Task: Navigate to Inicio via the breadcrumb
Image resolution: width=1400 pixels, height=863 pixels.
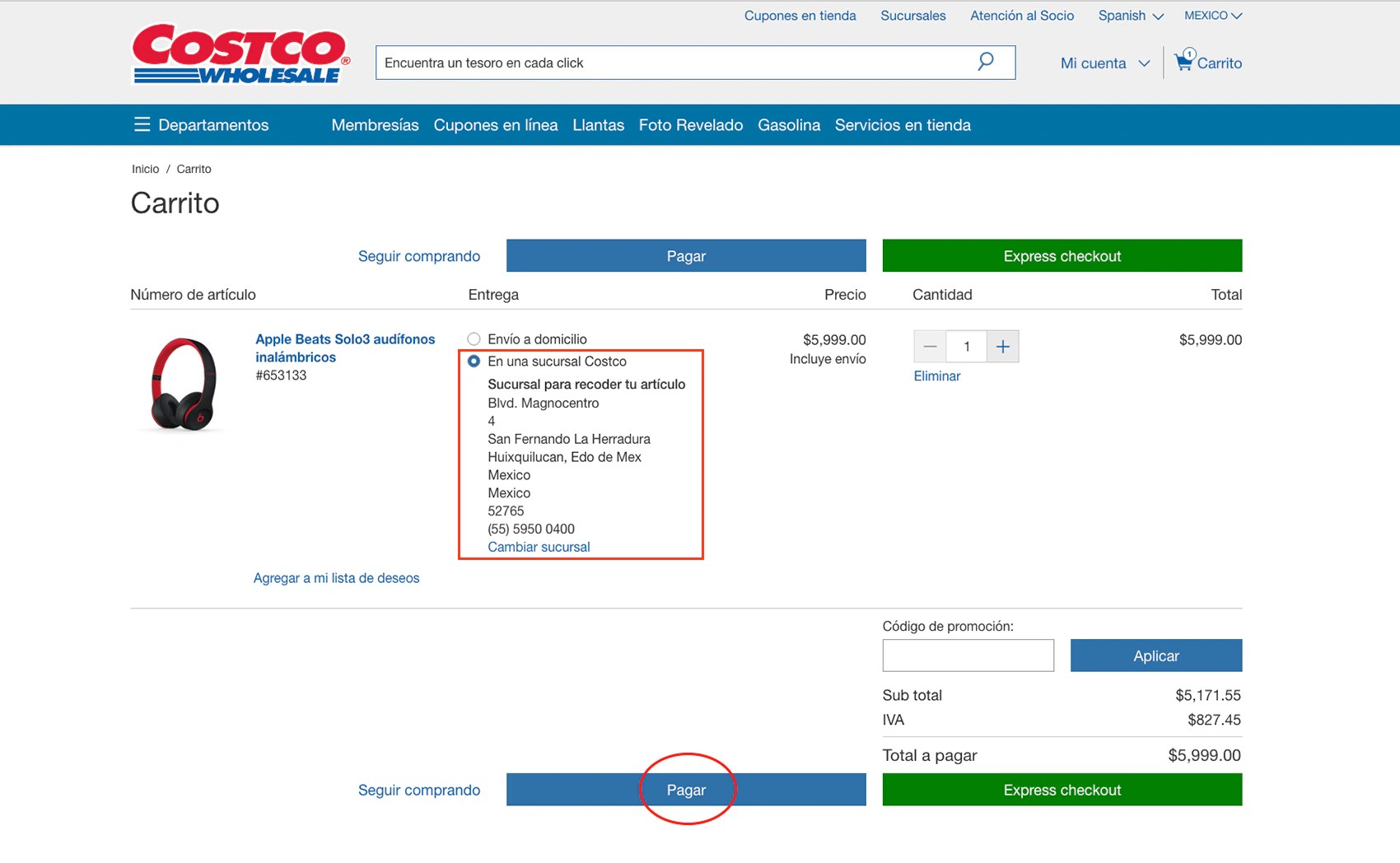Action: (145, 169)
